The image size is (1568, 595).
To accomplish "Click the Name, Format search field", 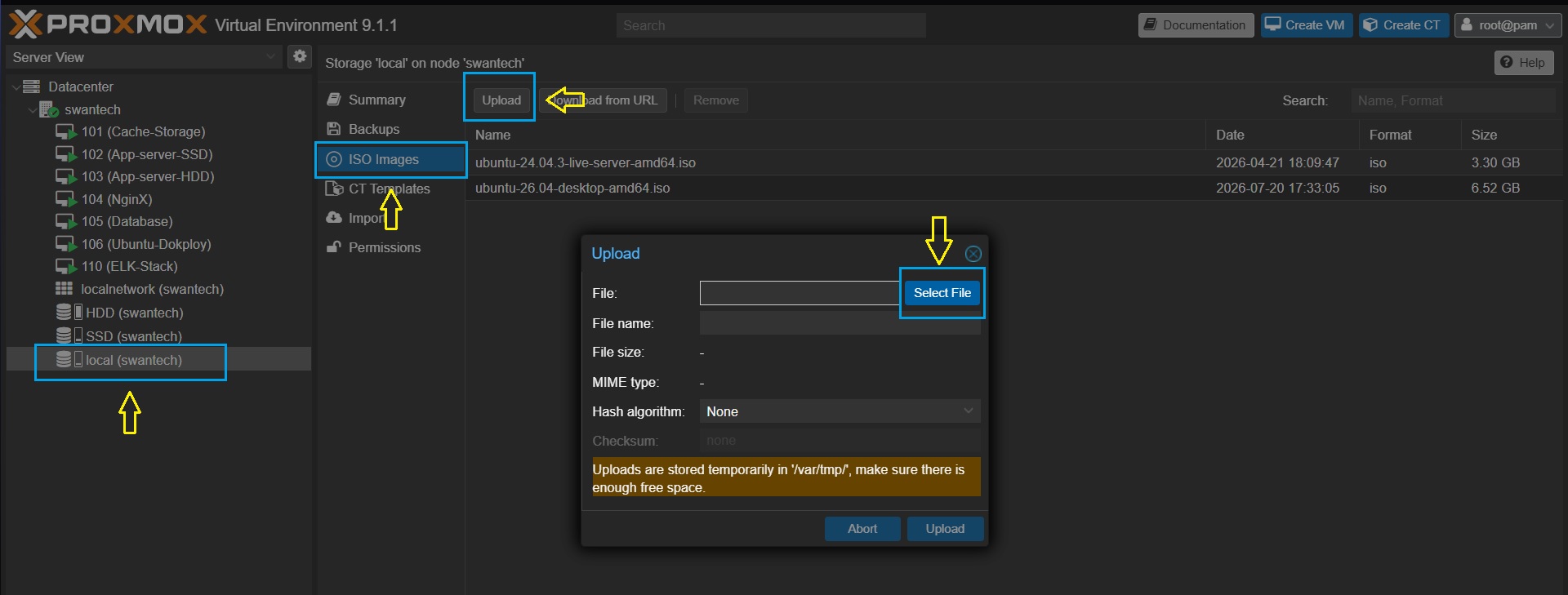I will (x=1453, y=100).
